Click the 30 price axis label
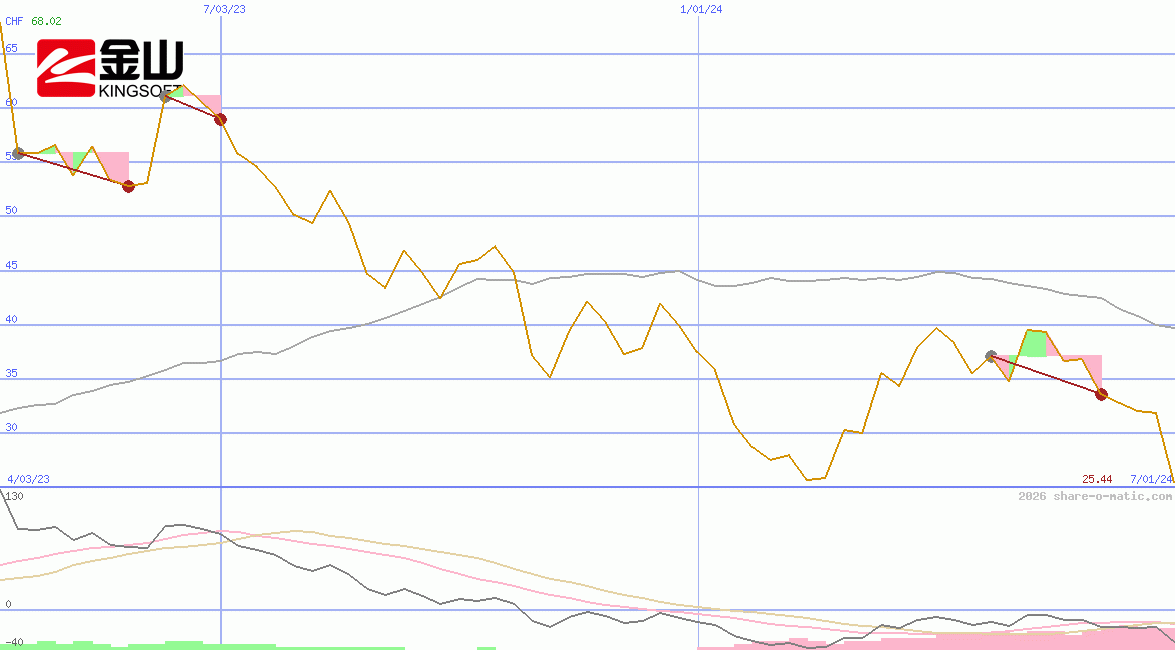Screen dimensions: 1175x650 click(11, 427)
